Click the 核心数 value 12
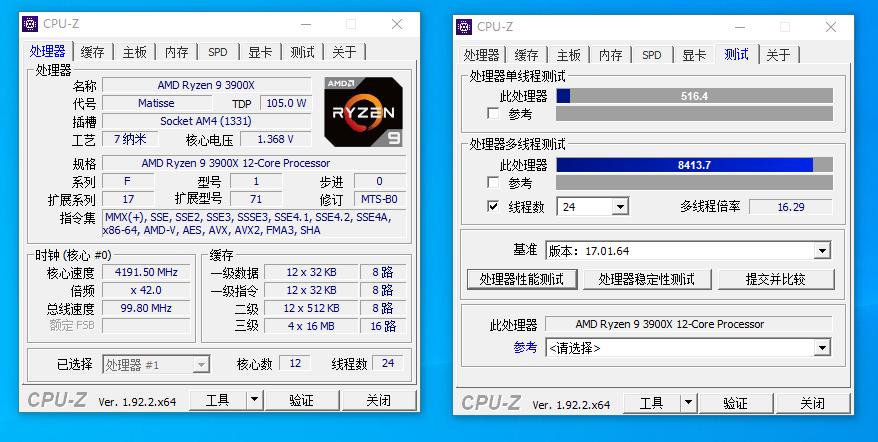 (295, 363)
